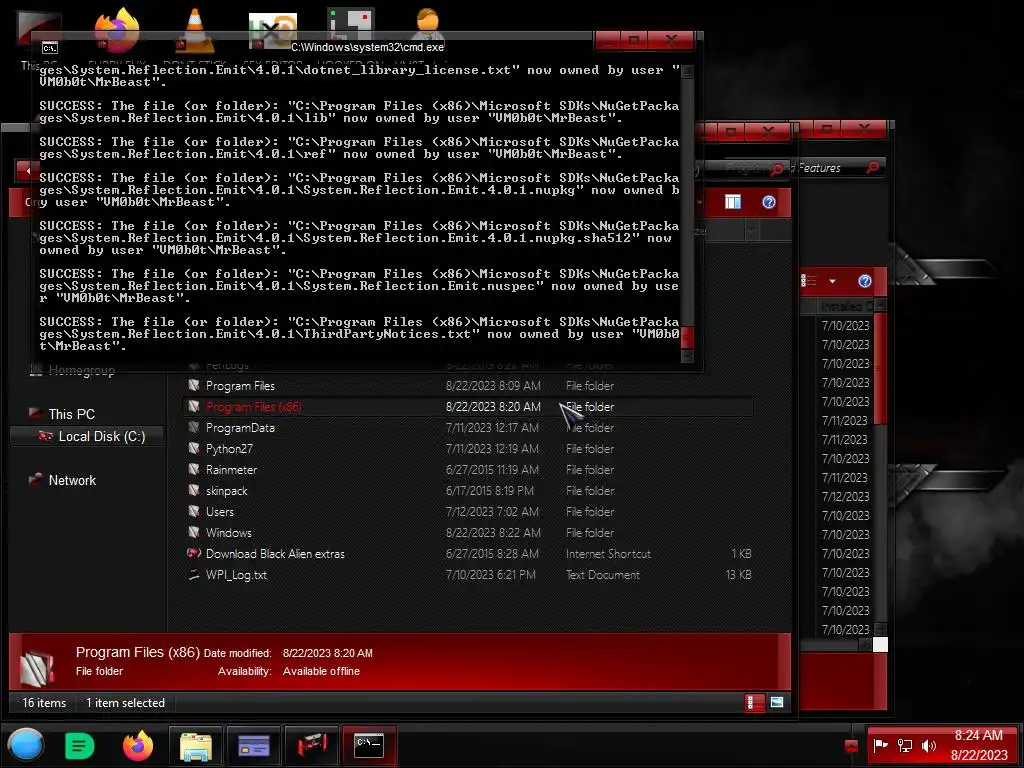1024x768 pixels.
Task: Select the HxD editor desktop icon
Action: pyautogui.click(x=272, y=30)
